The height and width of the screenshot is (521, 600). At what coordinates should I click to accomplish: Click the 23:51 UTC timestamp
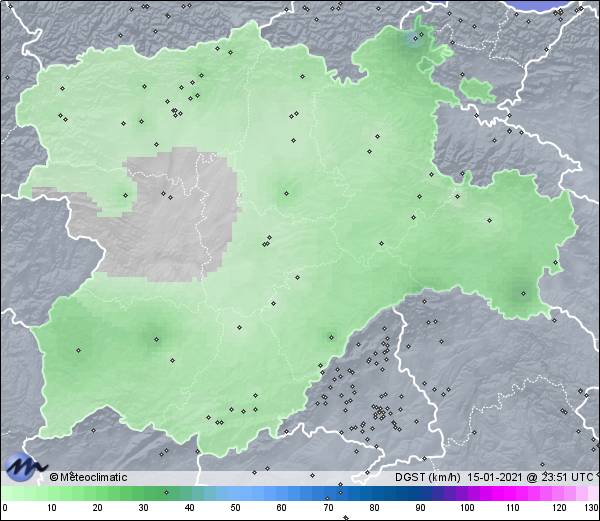pyautogui.click(x=566, y=477)
